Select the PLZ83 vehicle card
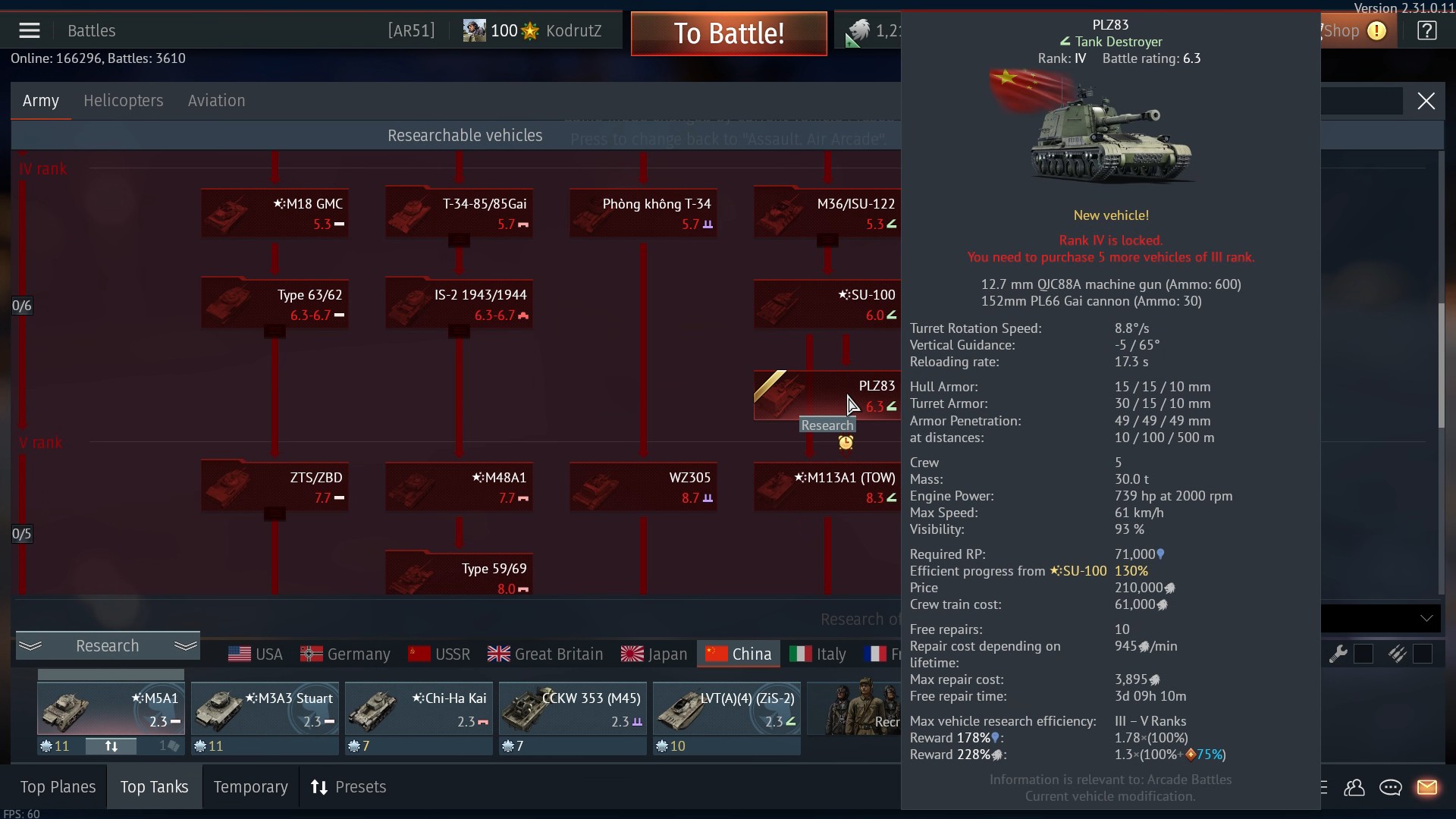The image size is (1456, 819). coord(827,395)
